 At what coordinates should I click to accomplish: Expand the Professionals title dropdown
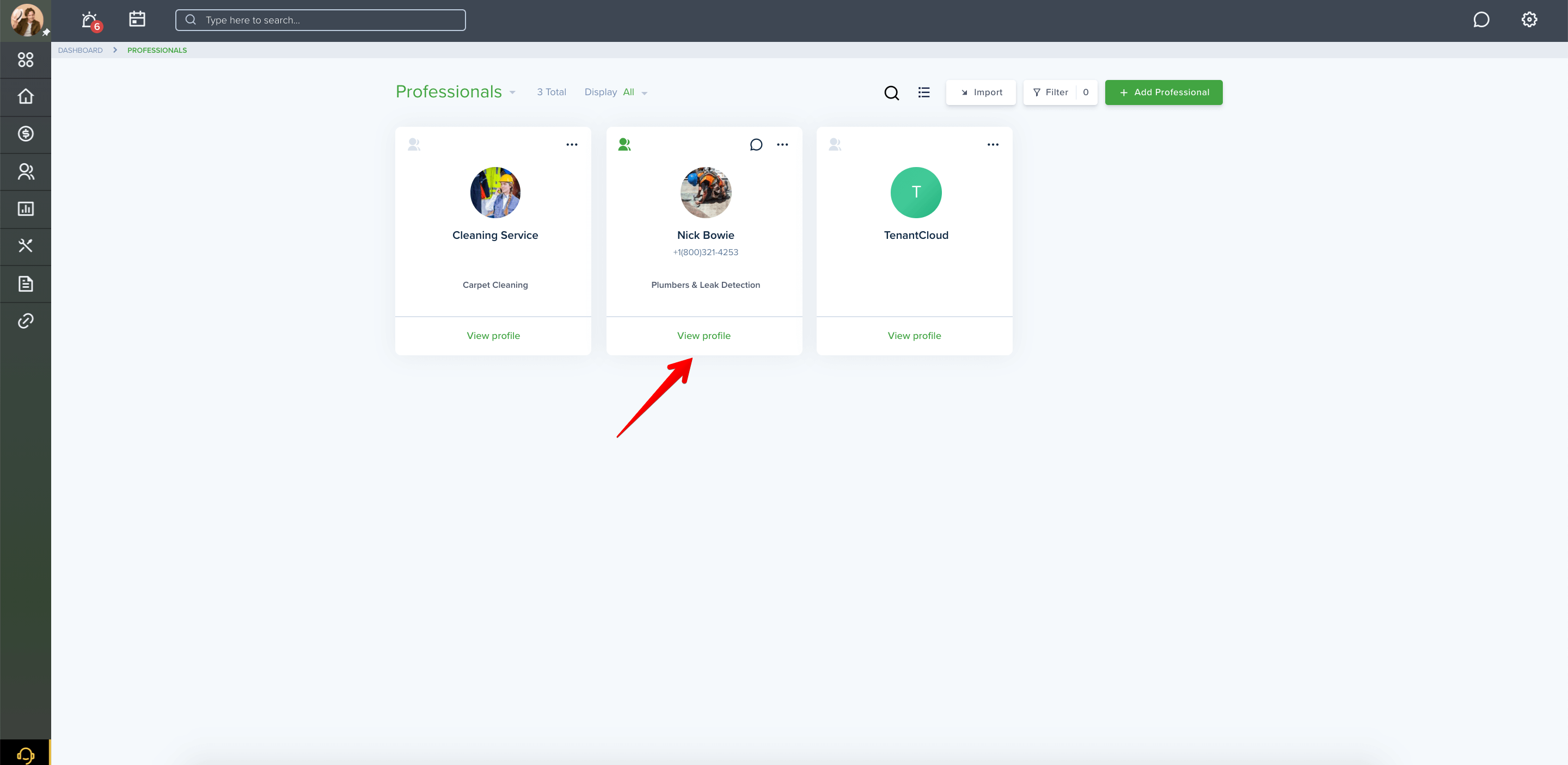[x=512, y=92]
